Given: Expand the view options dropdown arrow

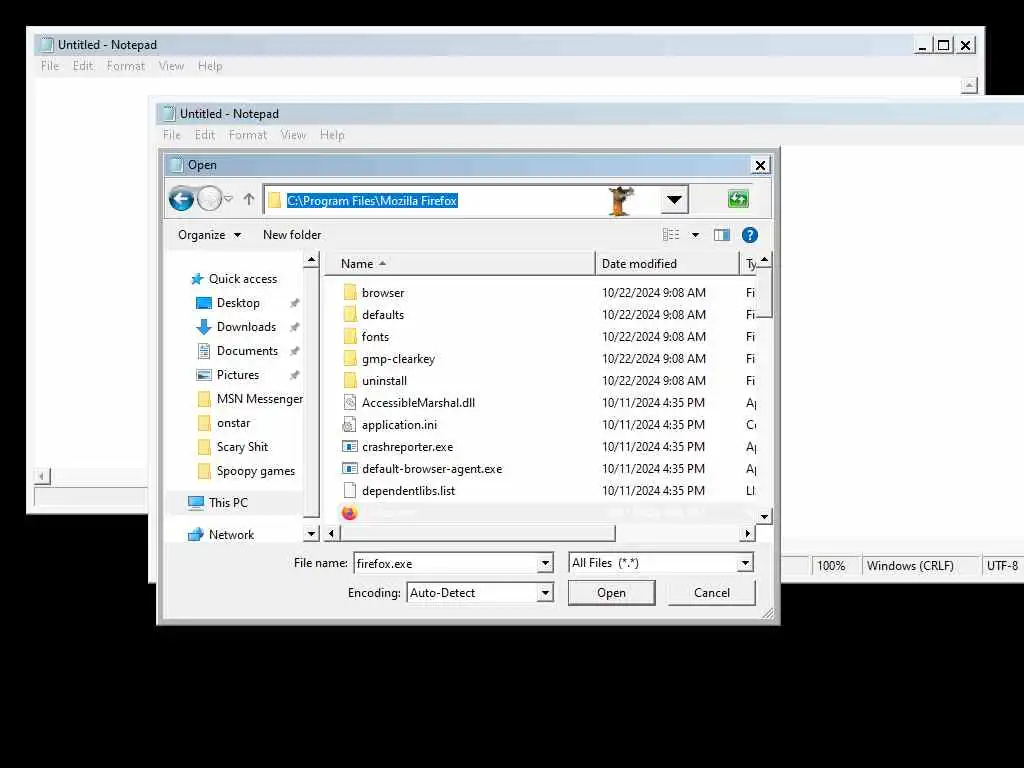Looking at the screenshot, I should point(696,235).
